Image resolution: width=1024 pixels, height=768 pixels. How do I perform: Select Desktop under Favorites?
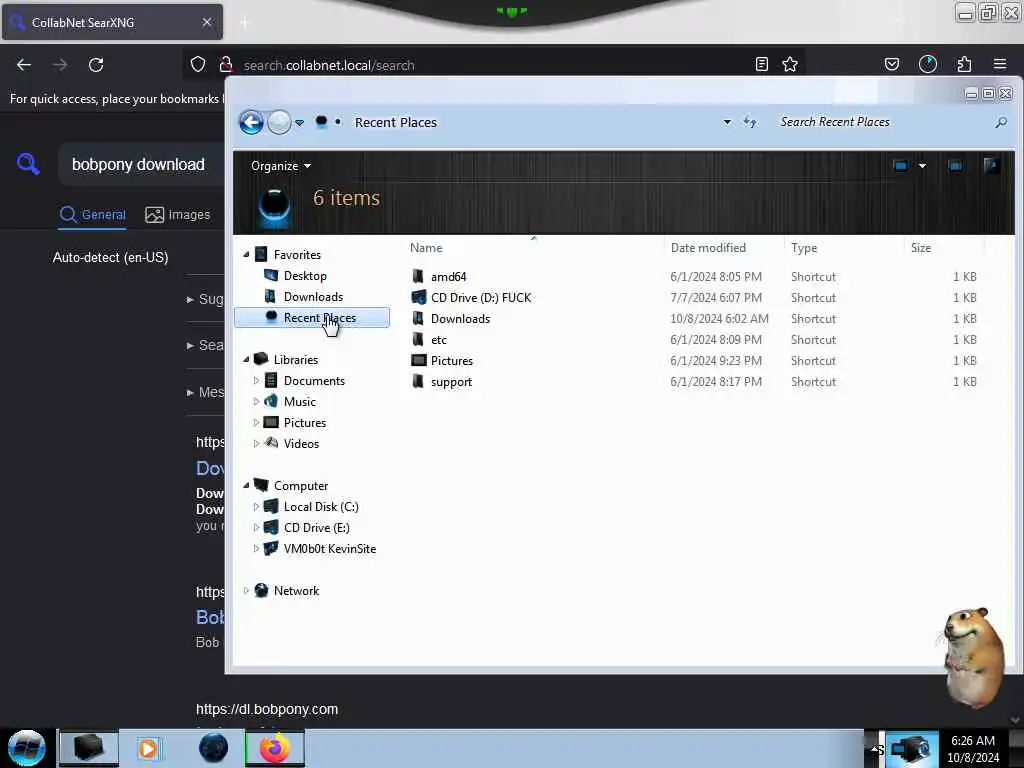coord(305,276)
